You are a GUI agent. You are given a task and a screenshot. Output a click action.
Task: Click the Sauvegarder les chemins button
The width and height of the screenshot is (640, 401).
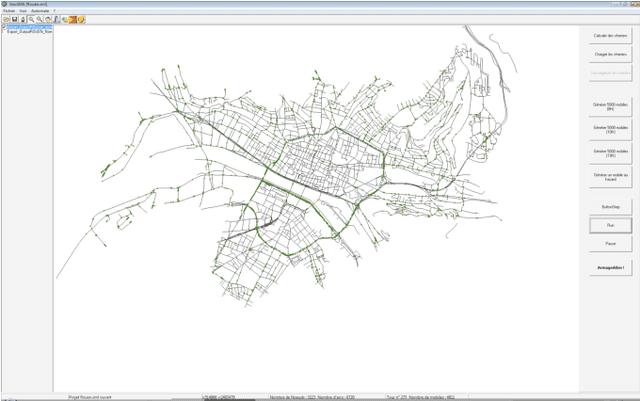coord(610,73)
